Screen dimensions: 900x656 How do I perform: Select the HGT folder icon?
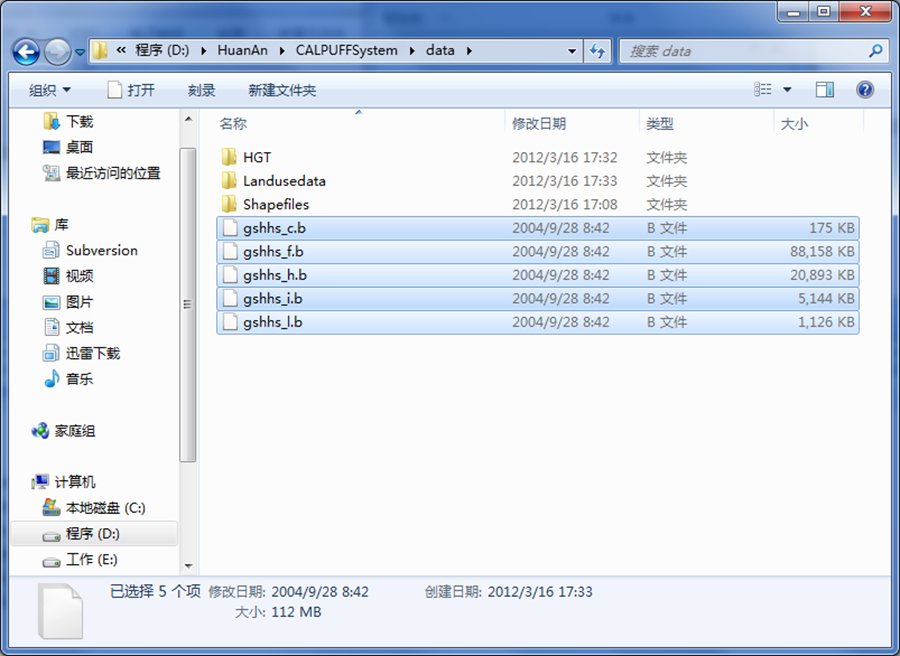(x=229, y=157)
